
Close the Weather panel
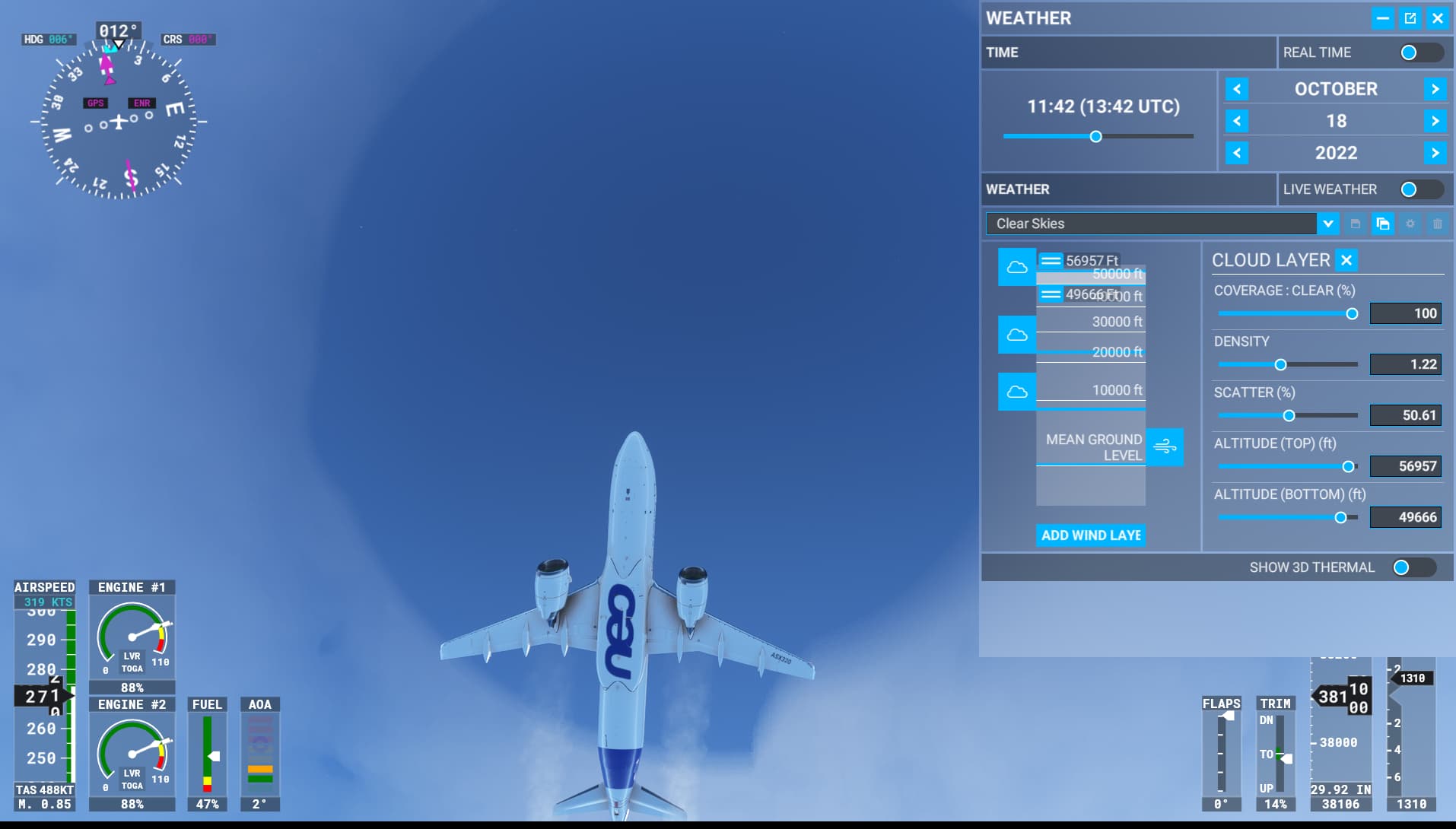pos(1438,18)
